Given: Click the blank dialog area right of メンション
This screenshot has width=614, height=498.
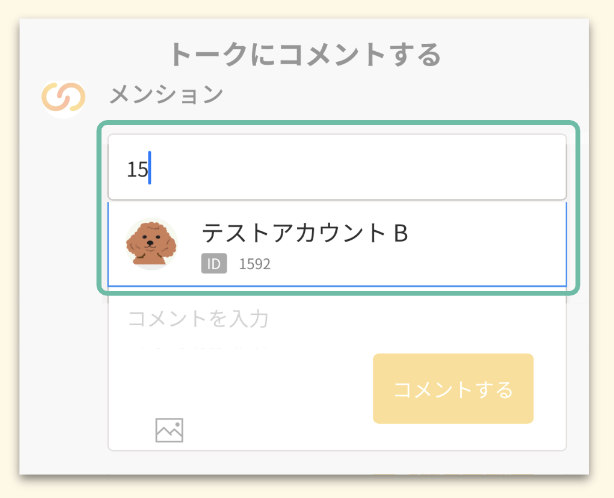Looking at the screenshot, I should 400,96.
